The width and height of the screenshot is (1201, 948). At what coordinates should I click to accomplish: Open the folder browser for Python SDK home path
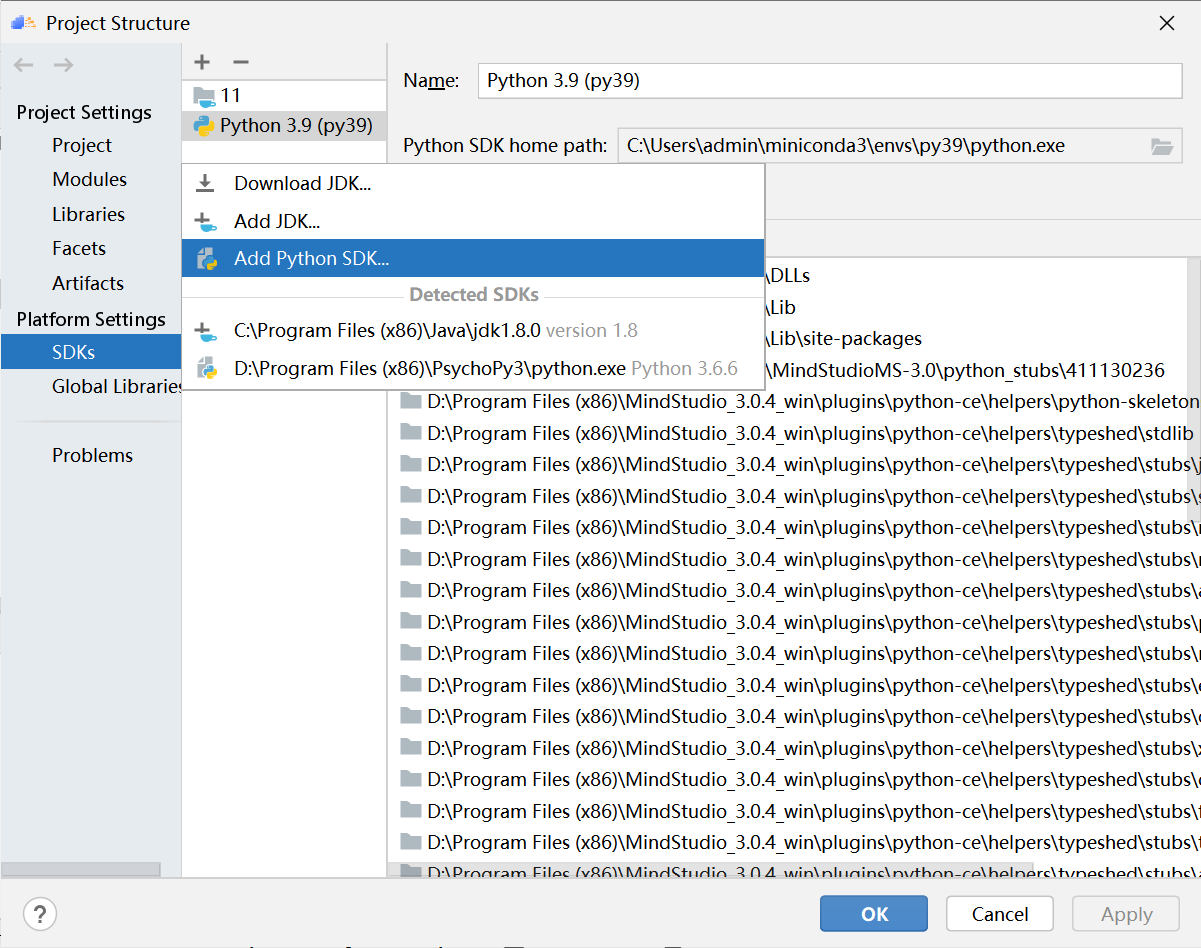[x=1161, y=146]
